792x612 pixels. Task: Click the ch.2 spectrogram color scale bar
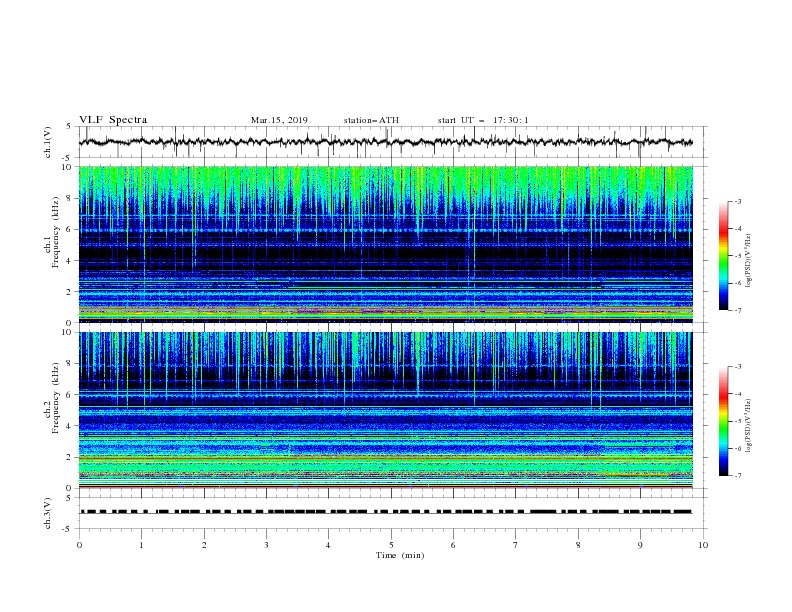(724, 421)
